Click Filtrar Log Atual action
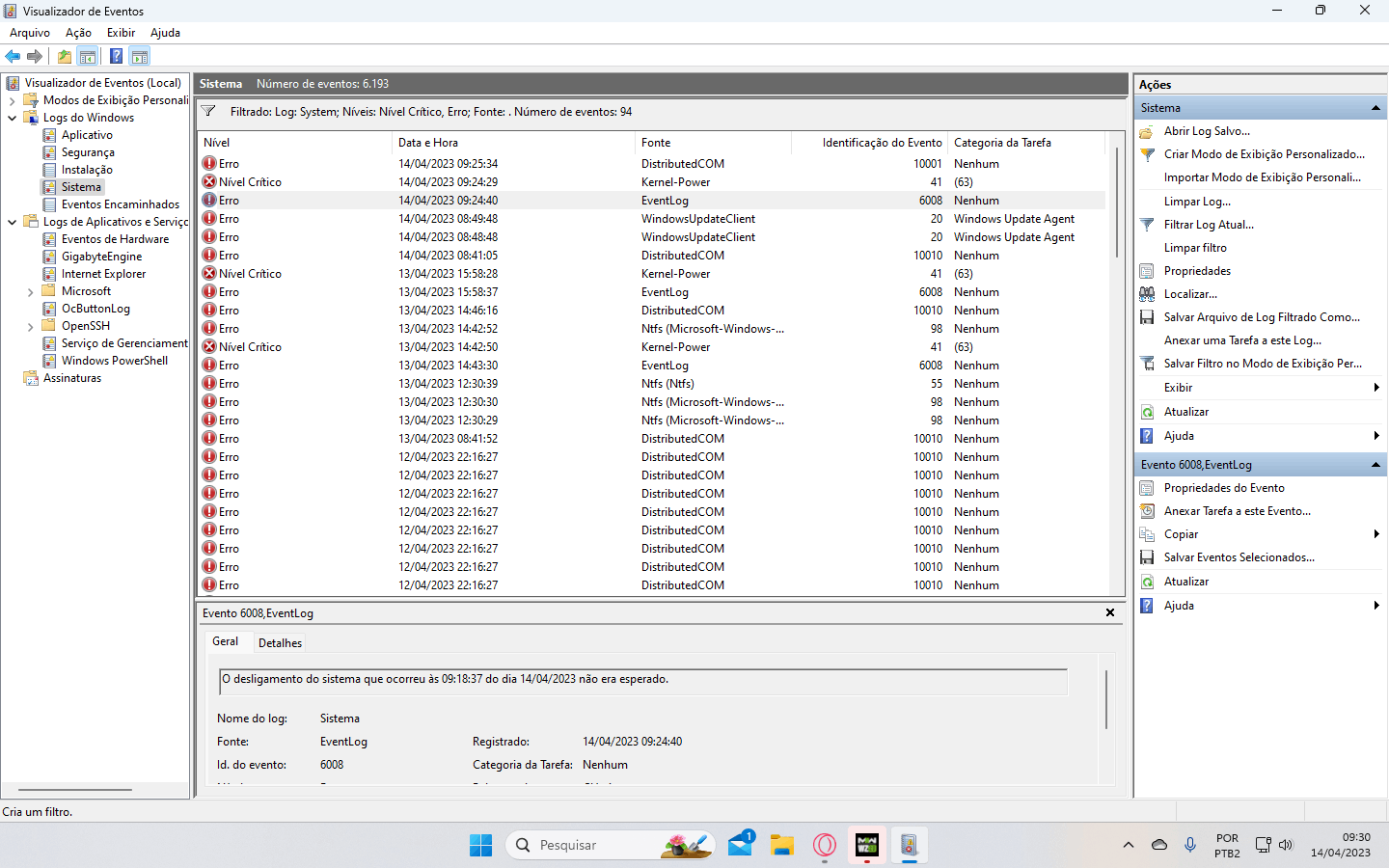 tap(1208, 225)
